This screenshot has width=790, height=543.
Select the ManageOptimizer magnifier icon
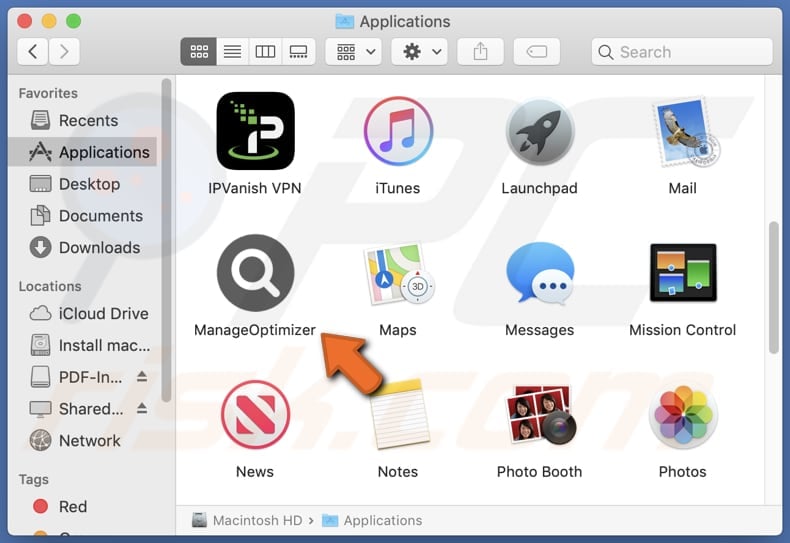[255, 273]
